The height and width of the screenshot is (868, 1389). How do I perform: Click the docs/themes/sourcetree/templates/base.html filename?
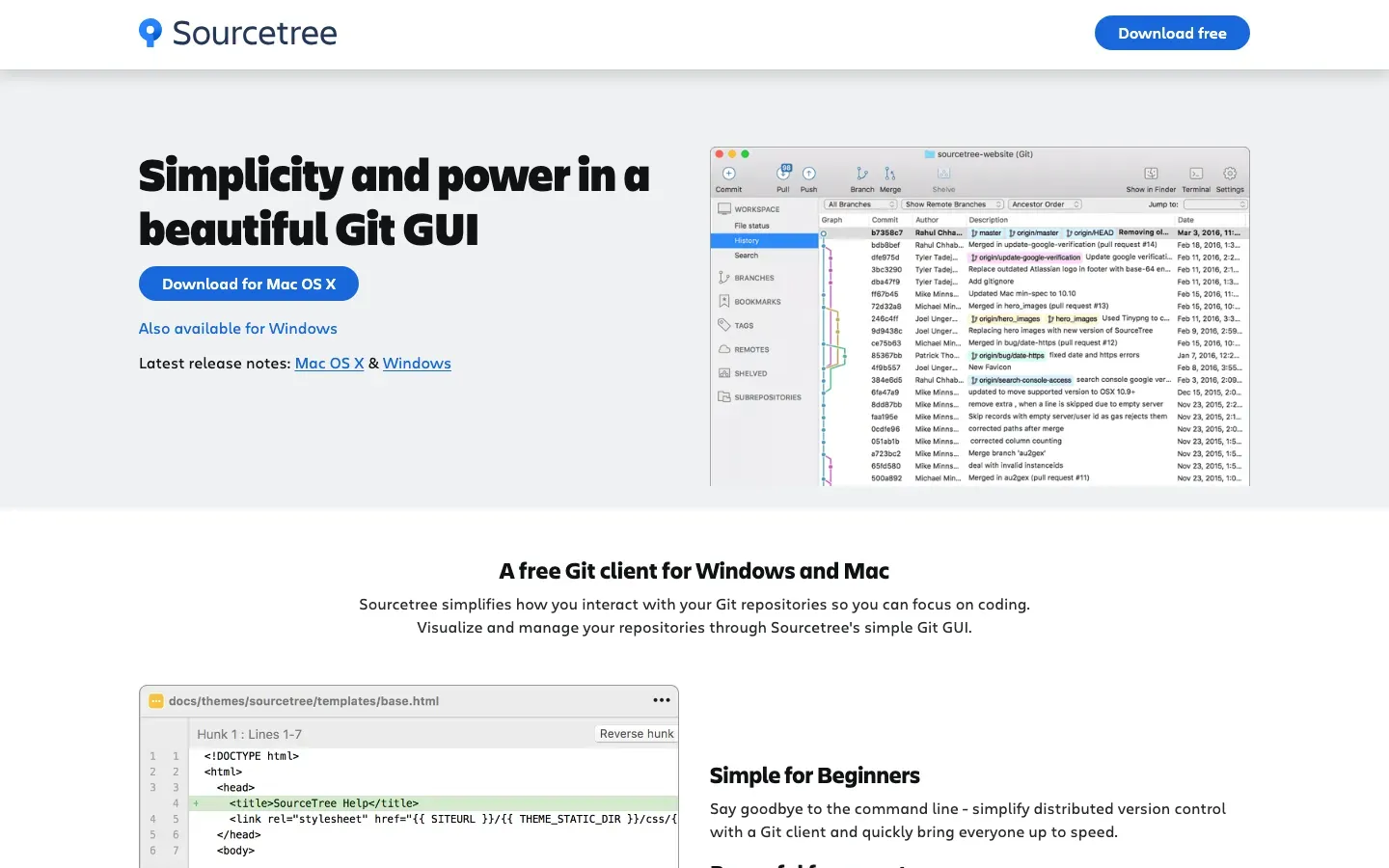304,701
